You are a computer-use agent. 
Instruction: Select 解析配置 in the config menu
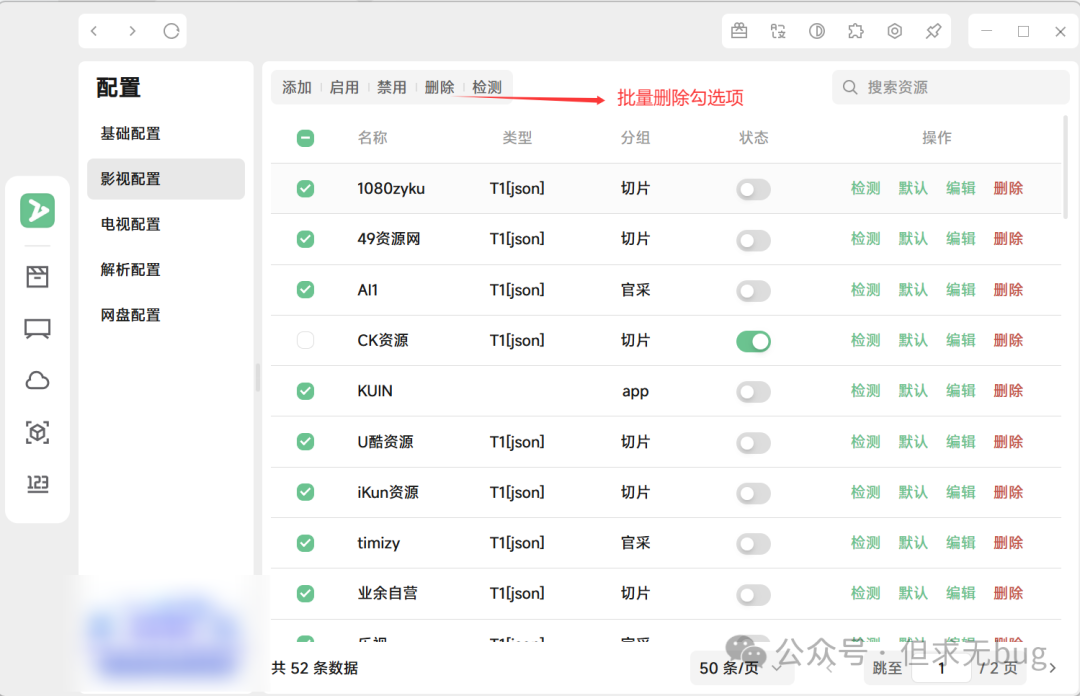[131, 269]
